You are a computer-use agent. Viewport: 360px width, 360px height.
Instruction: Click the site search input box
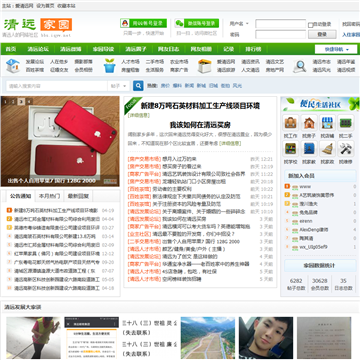click(57, 86)
